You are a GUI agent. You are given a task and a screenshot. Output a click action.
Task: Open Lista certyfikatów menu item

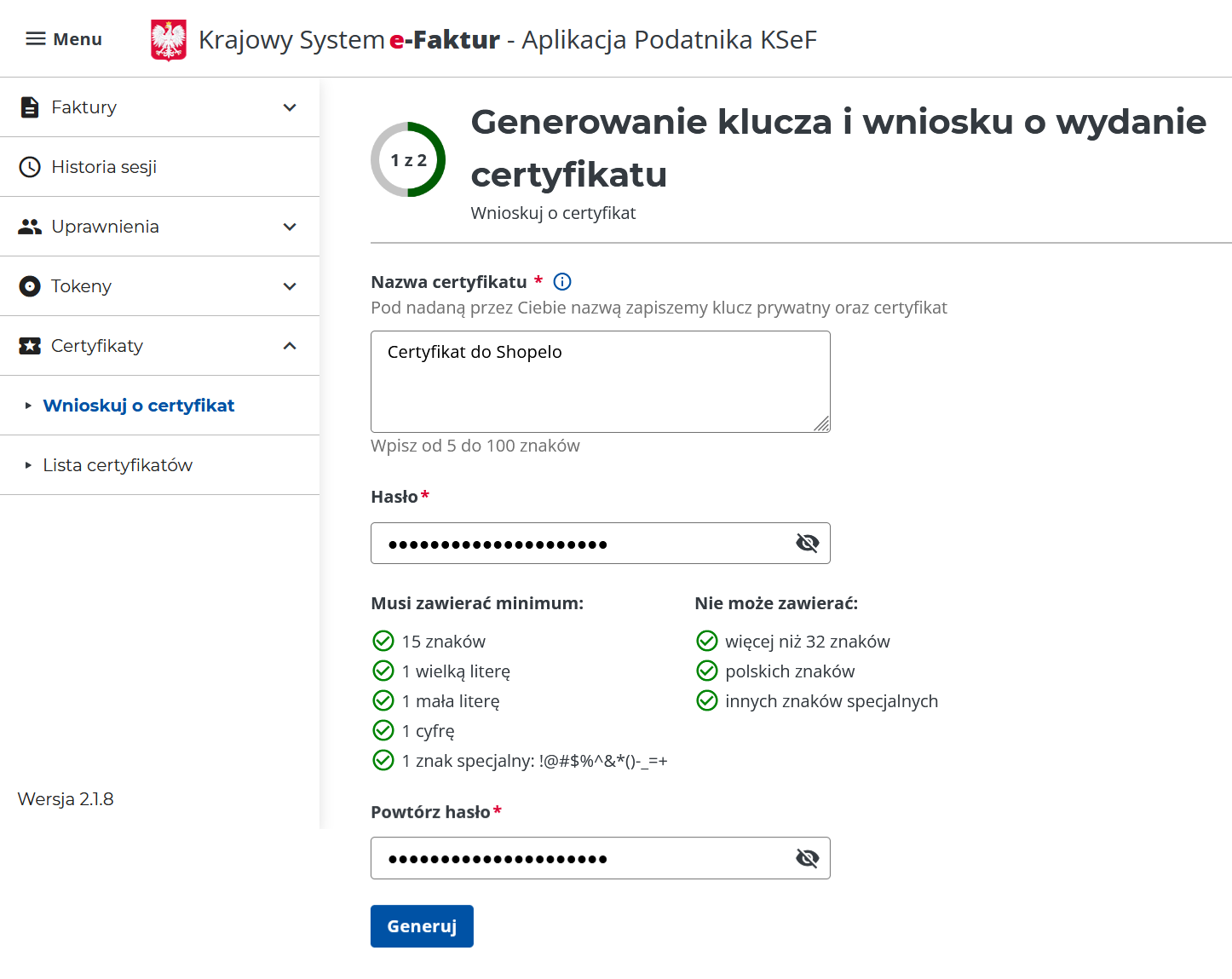coord(118,465)
